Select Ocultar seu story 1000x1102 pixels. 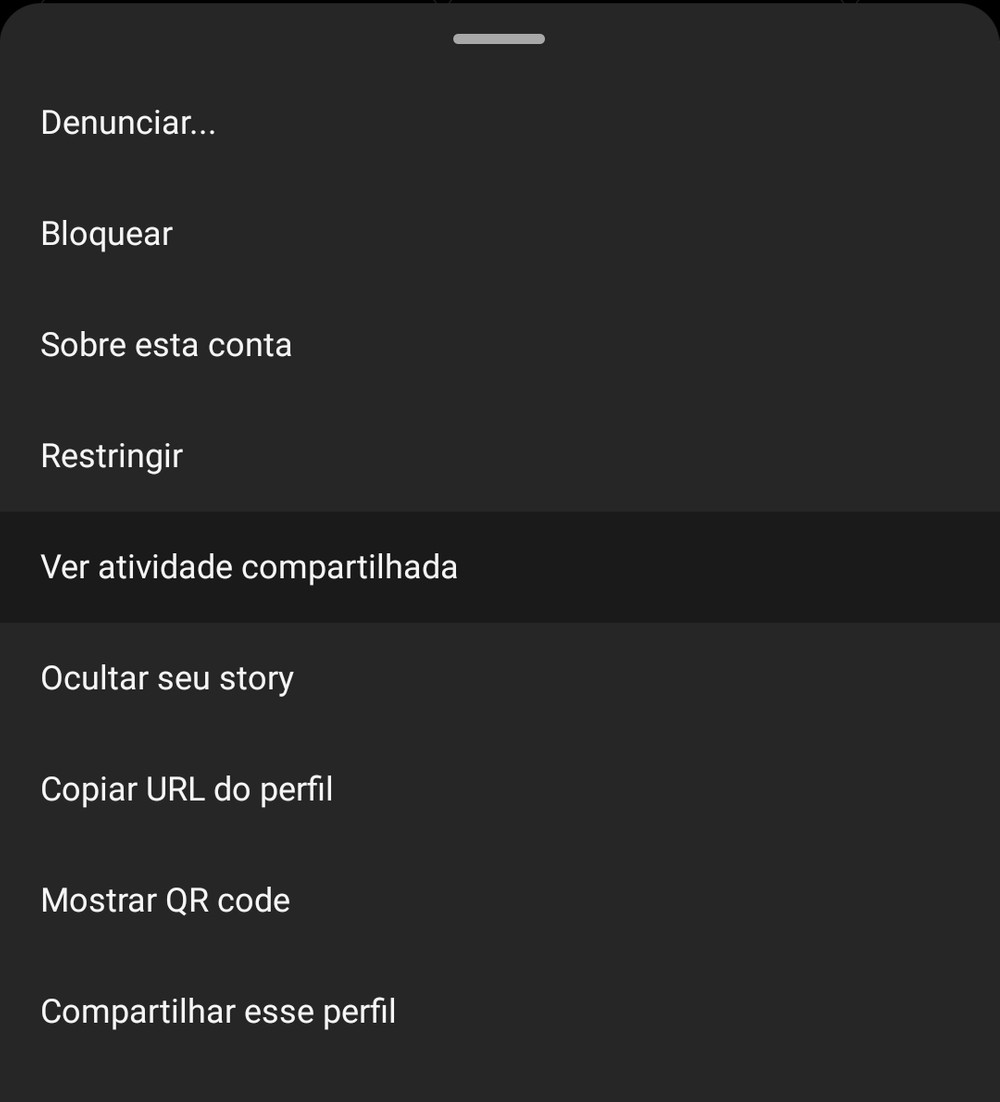pyautogui.click(x=167, y=678)
